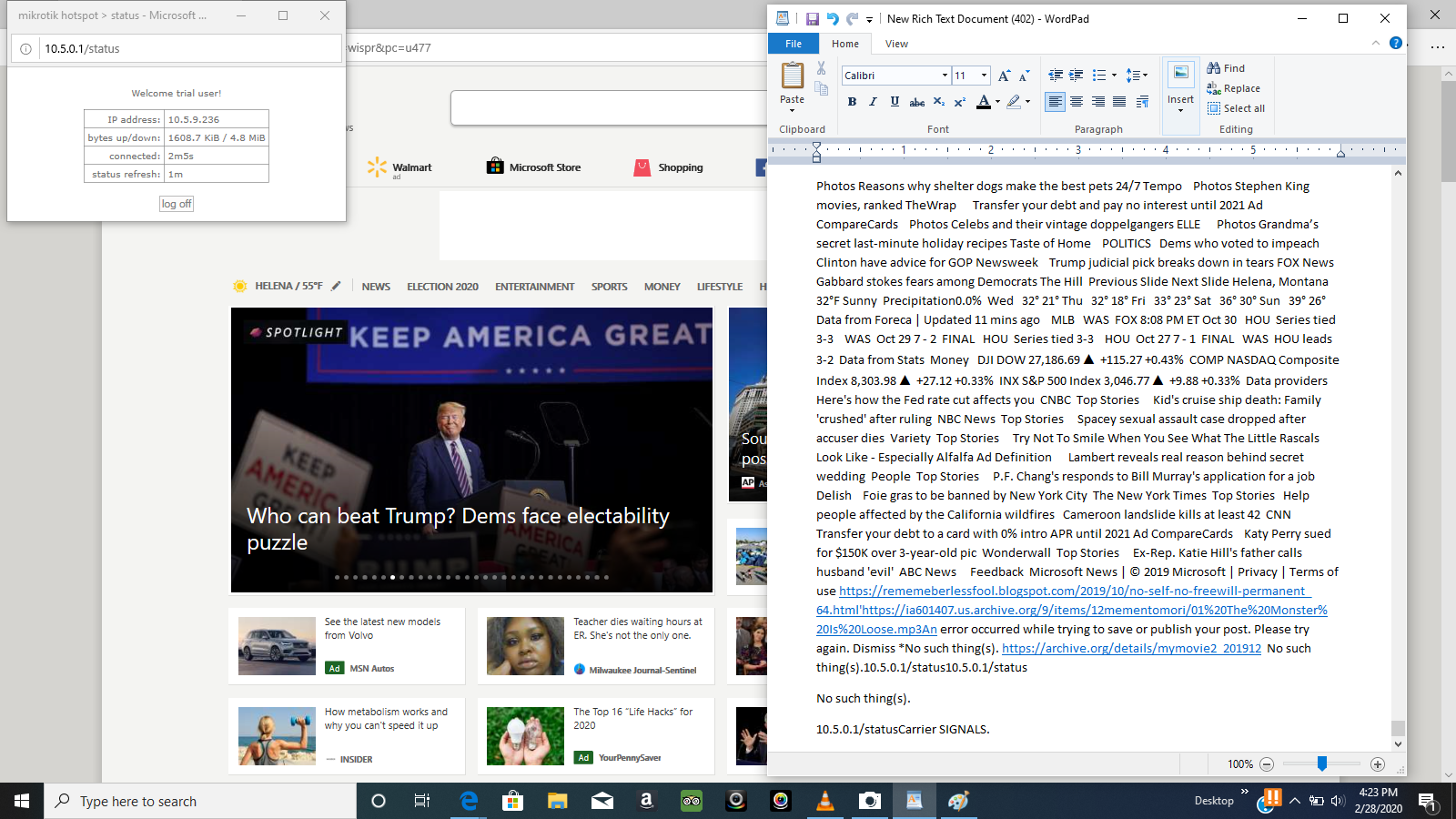Image resolution: width=1456 pixels, height=819 pixels.
Task: Toggle Align text left
Action: 1055,102
